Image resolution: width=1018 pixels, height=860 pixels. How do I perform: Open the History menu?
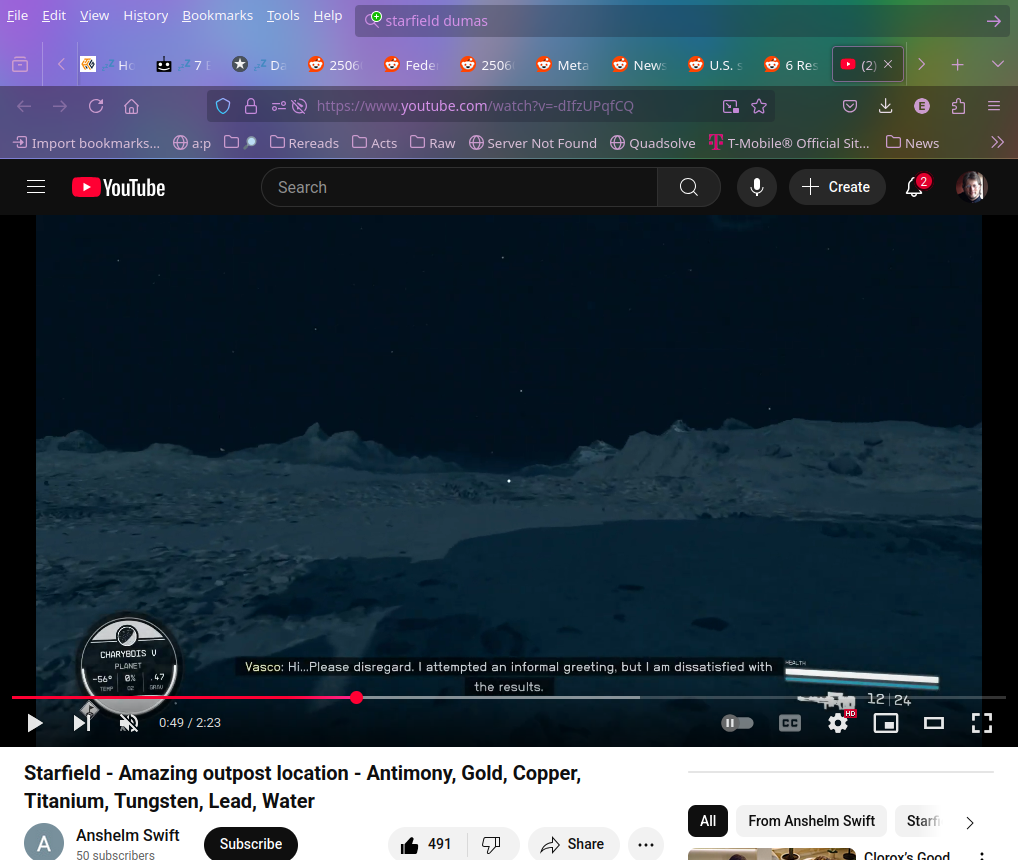point(145,16)
